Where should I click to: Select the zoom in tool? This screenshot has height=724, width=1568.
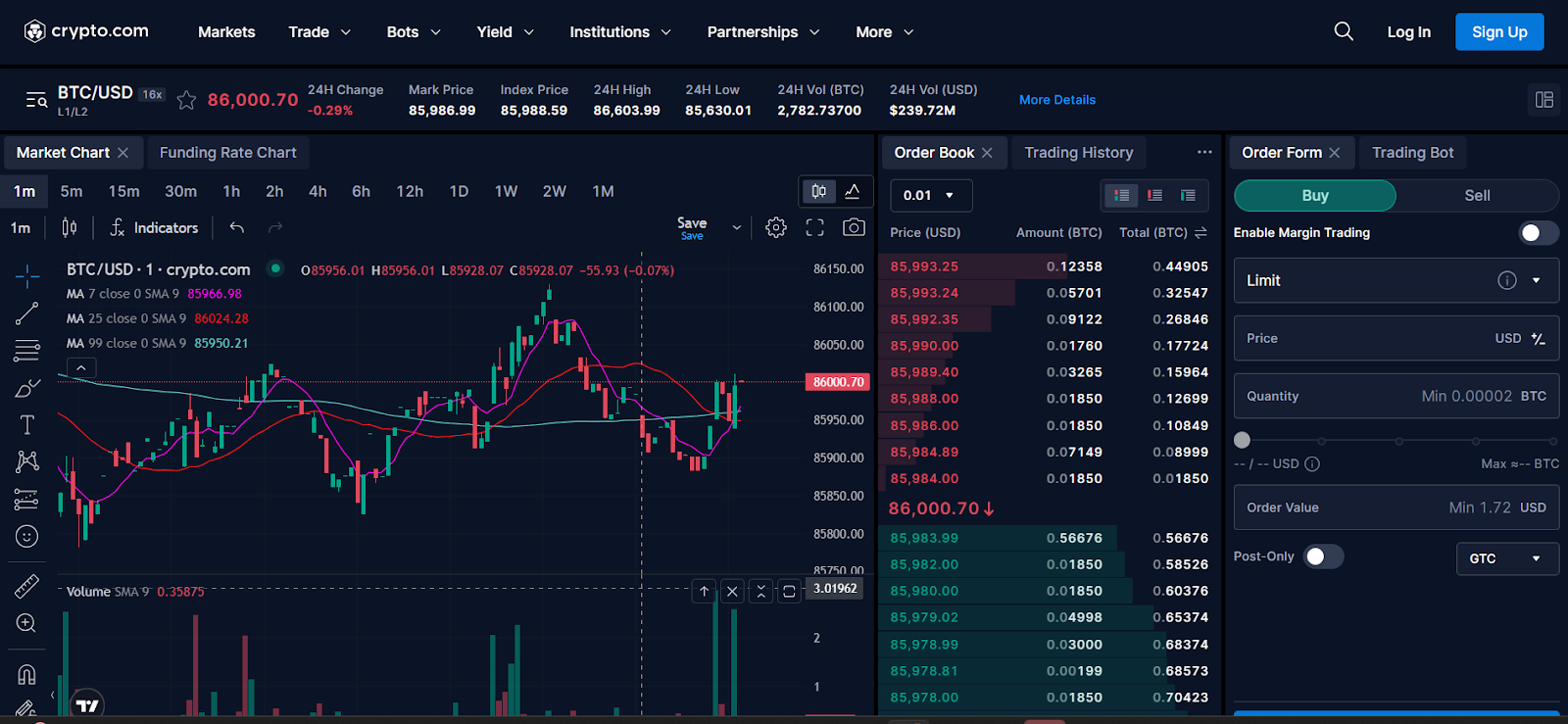(27, 623)
